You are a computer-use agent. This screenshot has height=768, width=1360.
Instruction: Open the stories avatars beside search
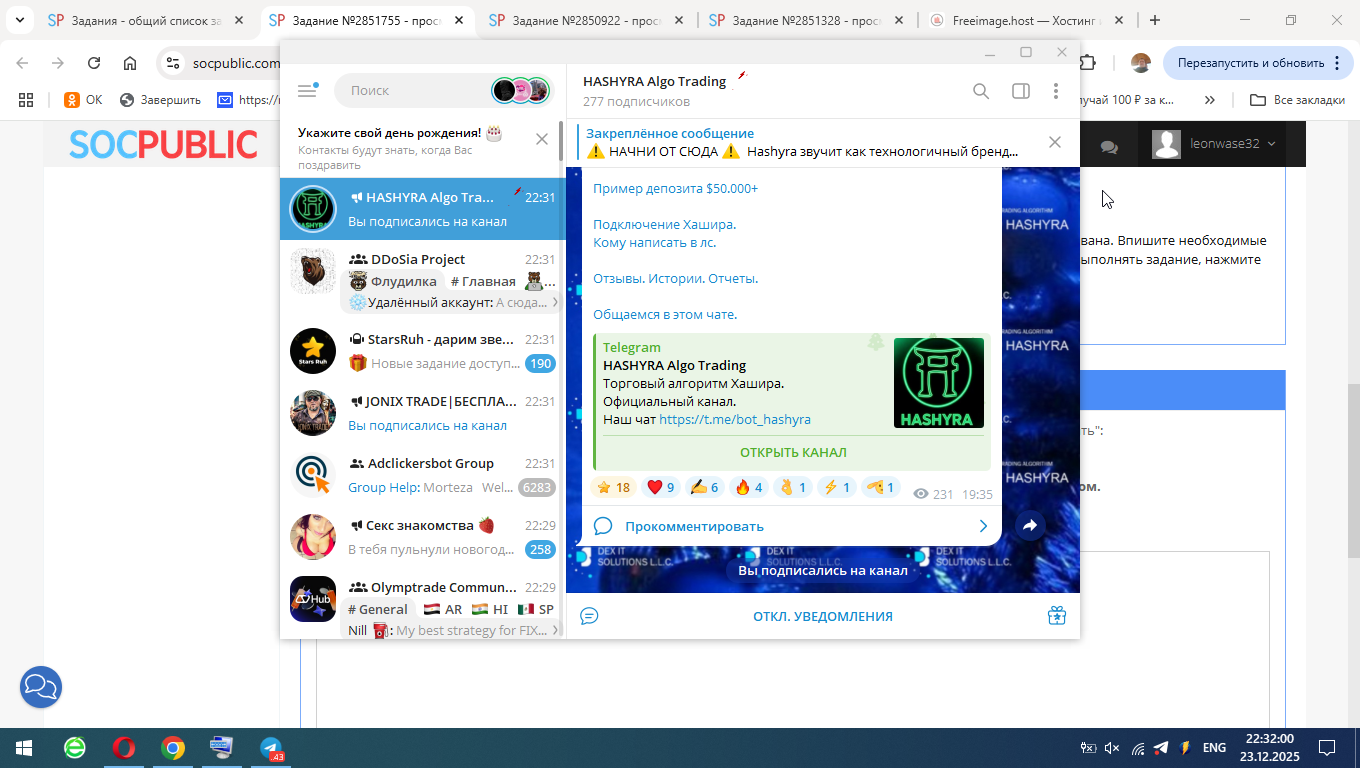tap(521, 90)
